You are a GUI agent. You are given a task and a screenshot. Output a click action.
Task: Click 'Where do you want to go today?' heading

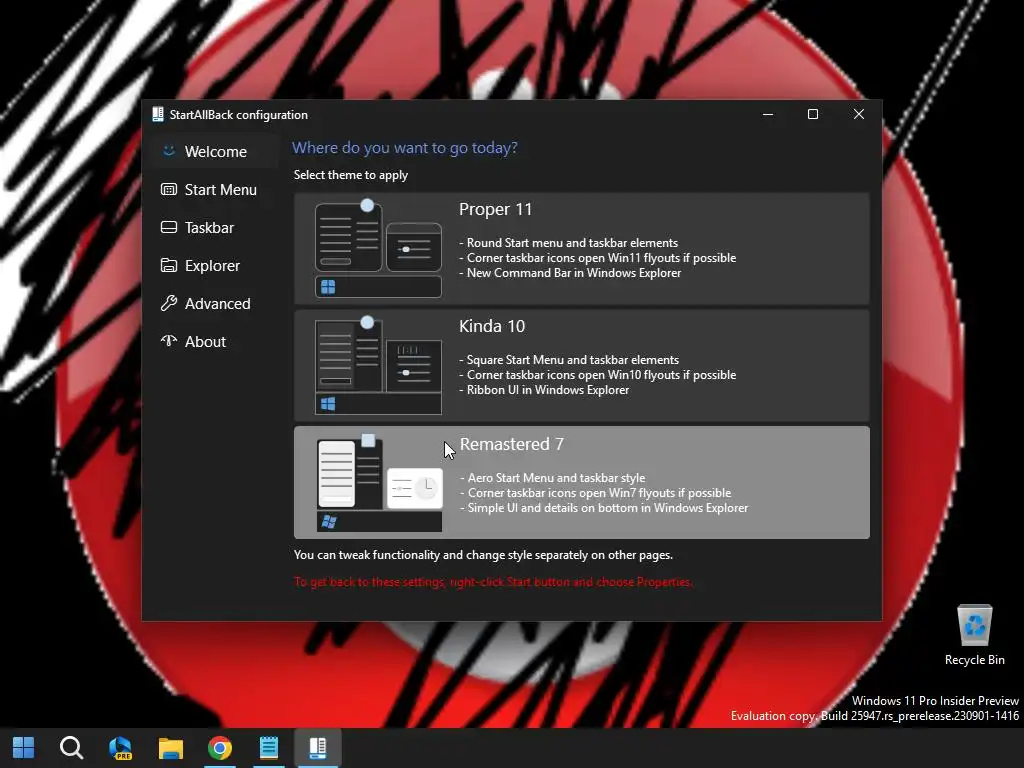pyautogui.click(x=405, y=148)
